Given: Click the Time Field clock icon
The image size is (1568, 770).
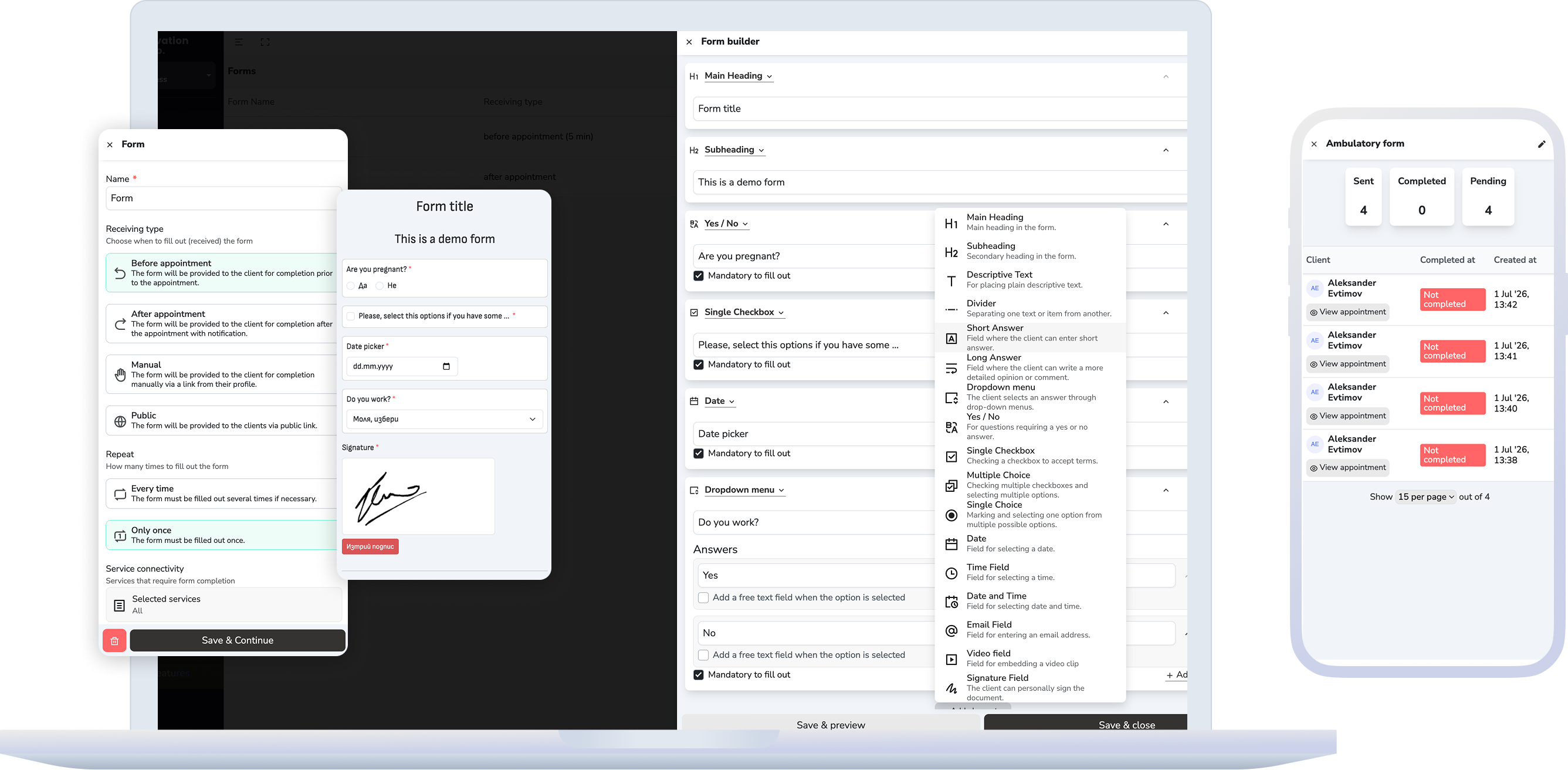Looking at the screenshot, I should 951,573.
